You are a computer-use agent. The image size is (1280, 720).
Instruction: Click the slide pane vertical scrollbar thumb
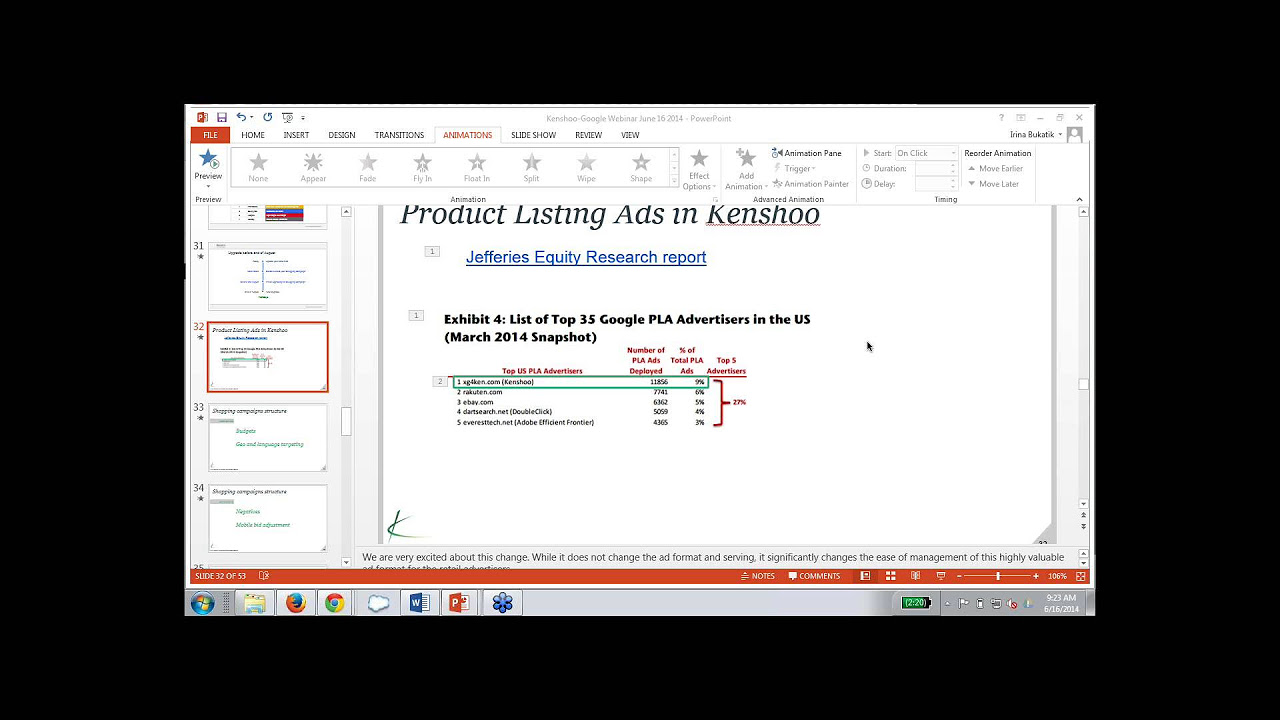[1083, 384]
